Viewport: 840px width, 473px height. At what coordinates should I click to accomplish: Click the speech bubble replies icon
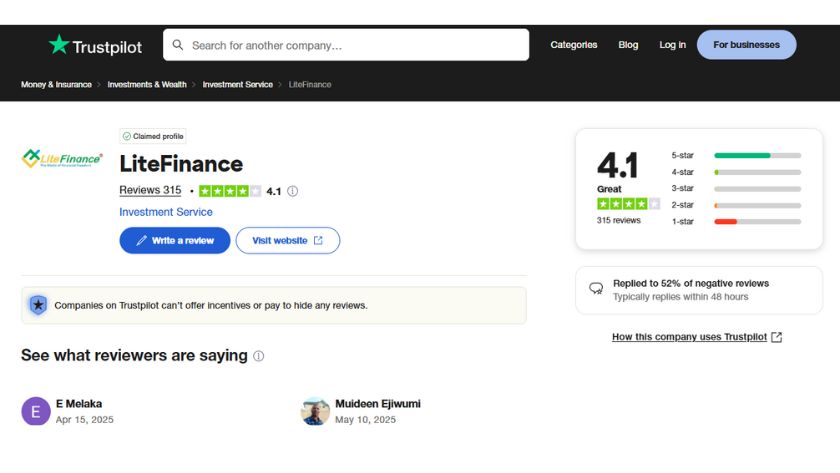click(596, 289)
